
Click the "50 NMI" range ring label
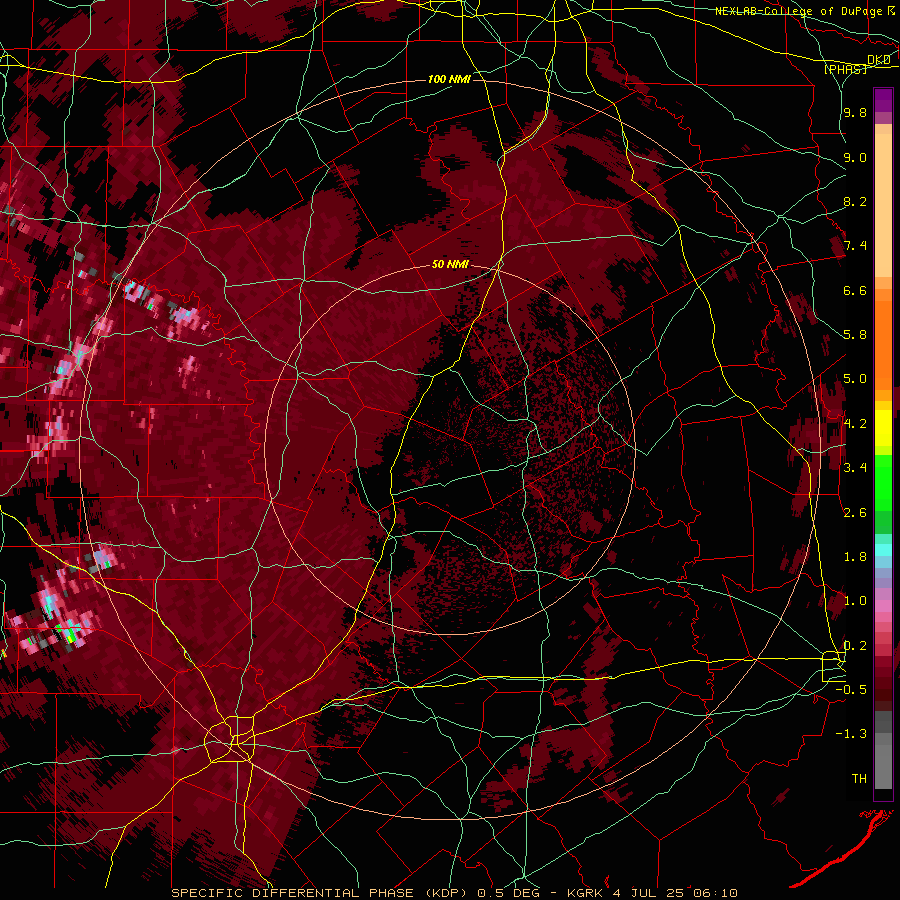tap(451, 265)
